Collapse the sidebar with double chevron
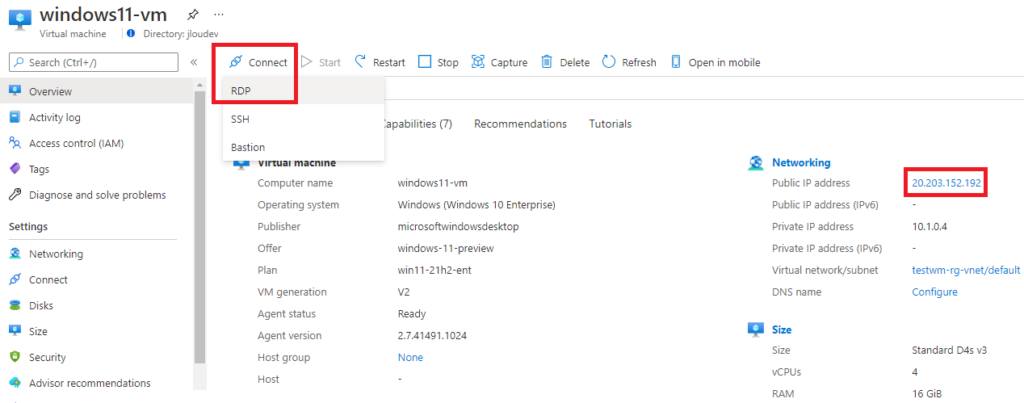 (x=193, y=63)
